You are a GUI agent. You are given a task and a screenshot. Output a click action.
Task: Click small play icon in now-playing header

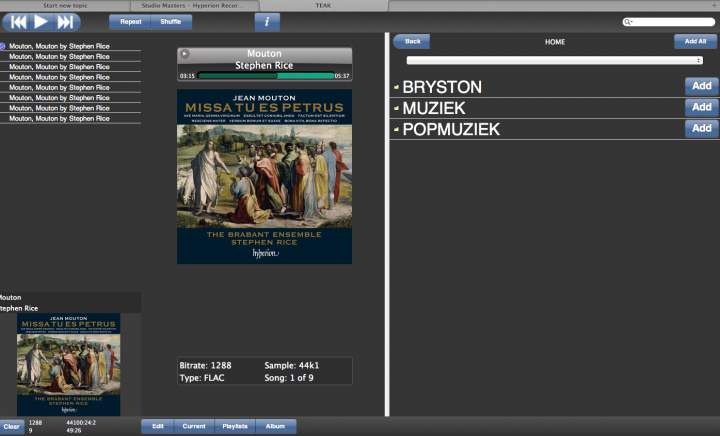coord(185,54)
